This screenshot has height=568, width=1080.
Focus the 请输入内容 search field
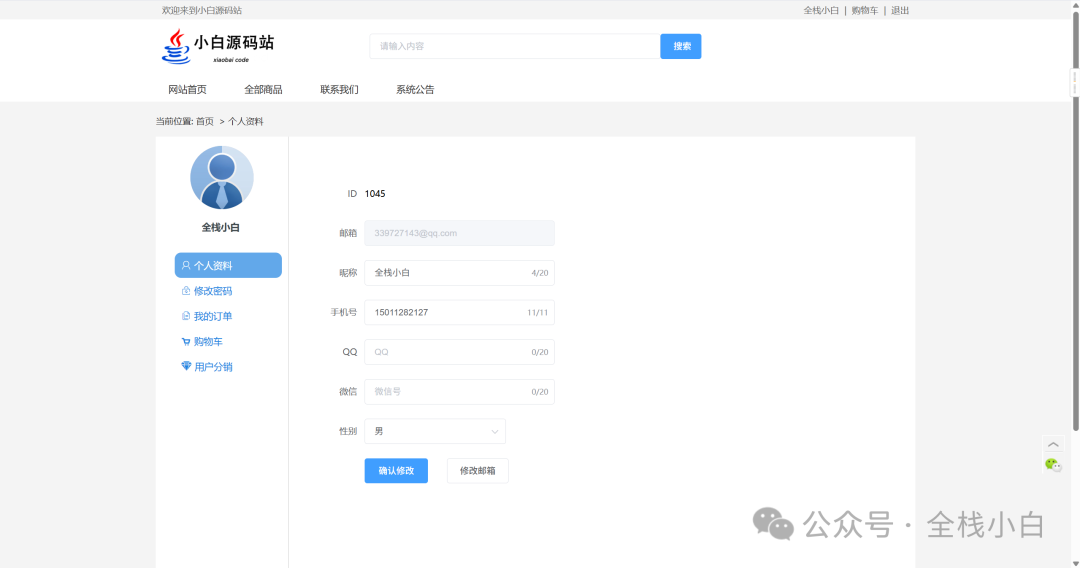pos(515,46)
